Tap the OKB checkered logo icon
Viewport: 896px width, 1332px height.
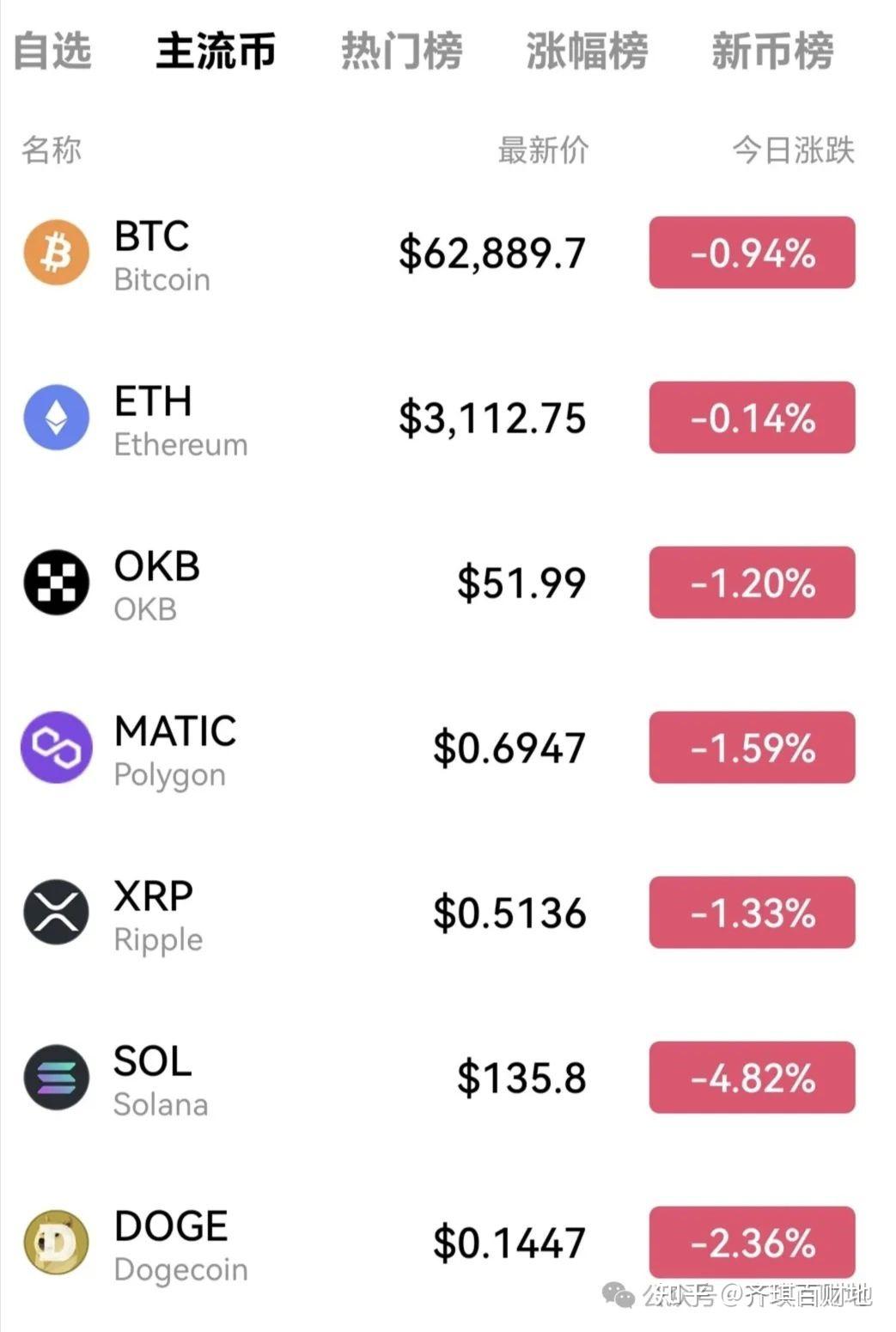coord(56,583)
